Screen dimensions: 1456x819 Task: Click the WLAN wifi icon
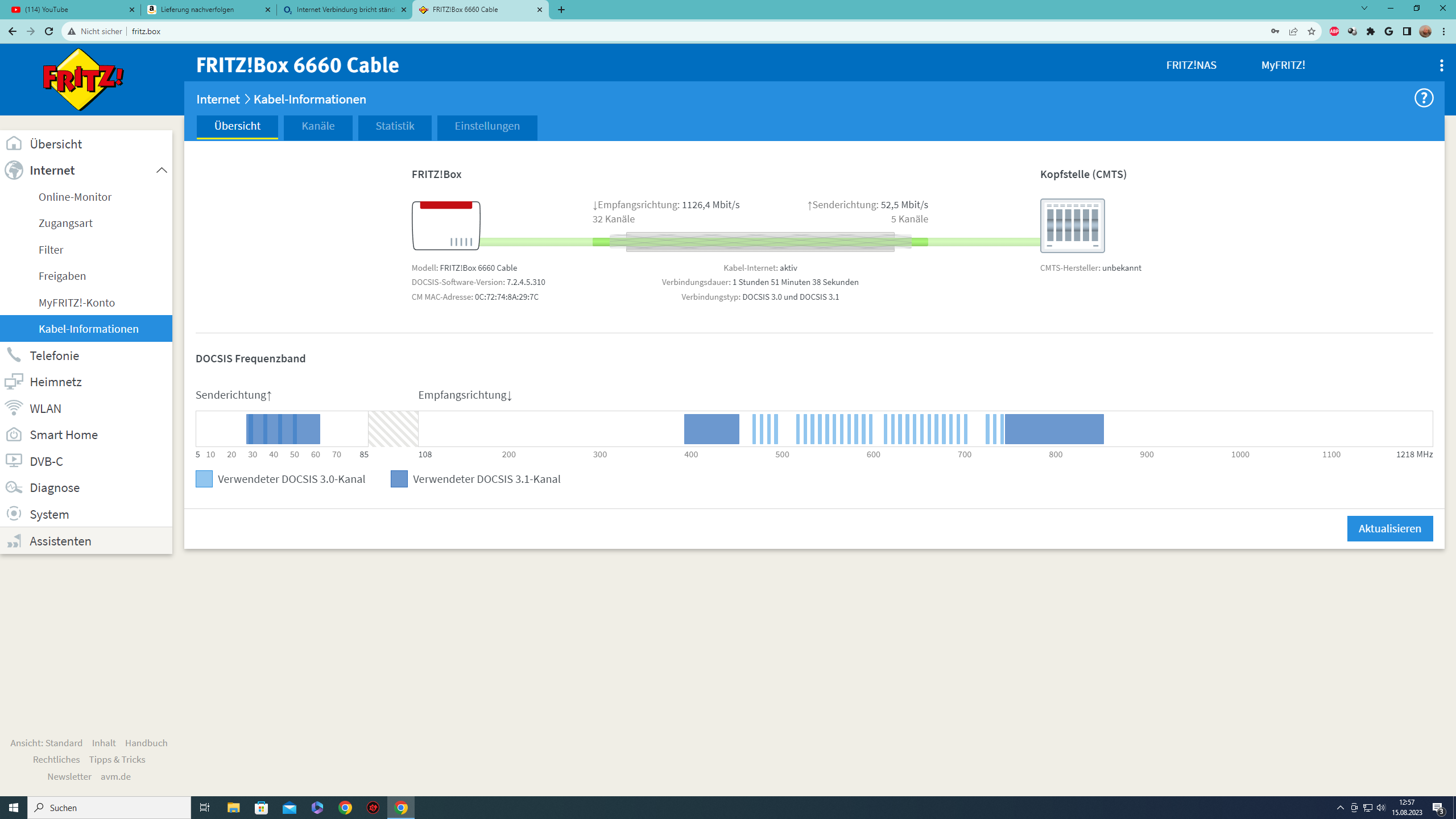14,408
